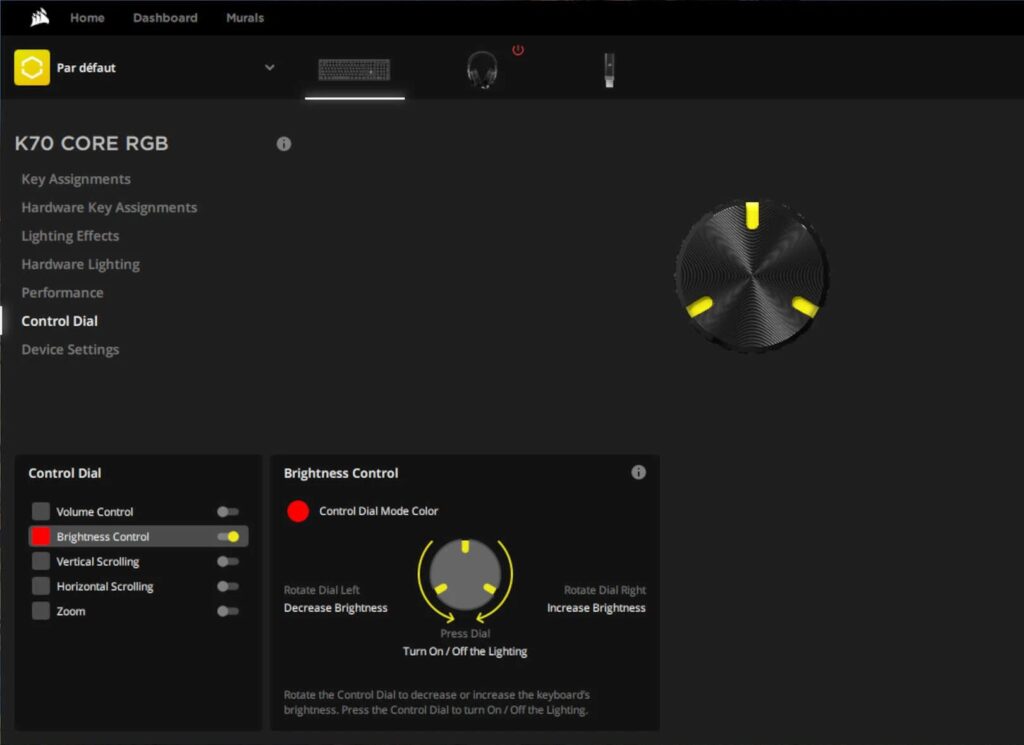Click the Corsair sails logo icon
Viewport: 1024px width, 745px height.
tap(38, 18)
